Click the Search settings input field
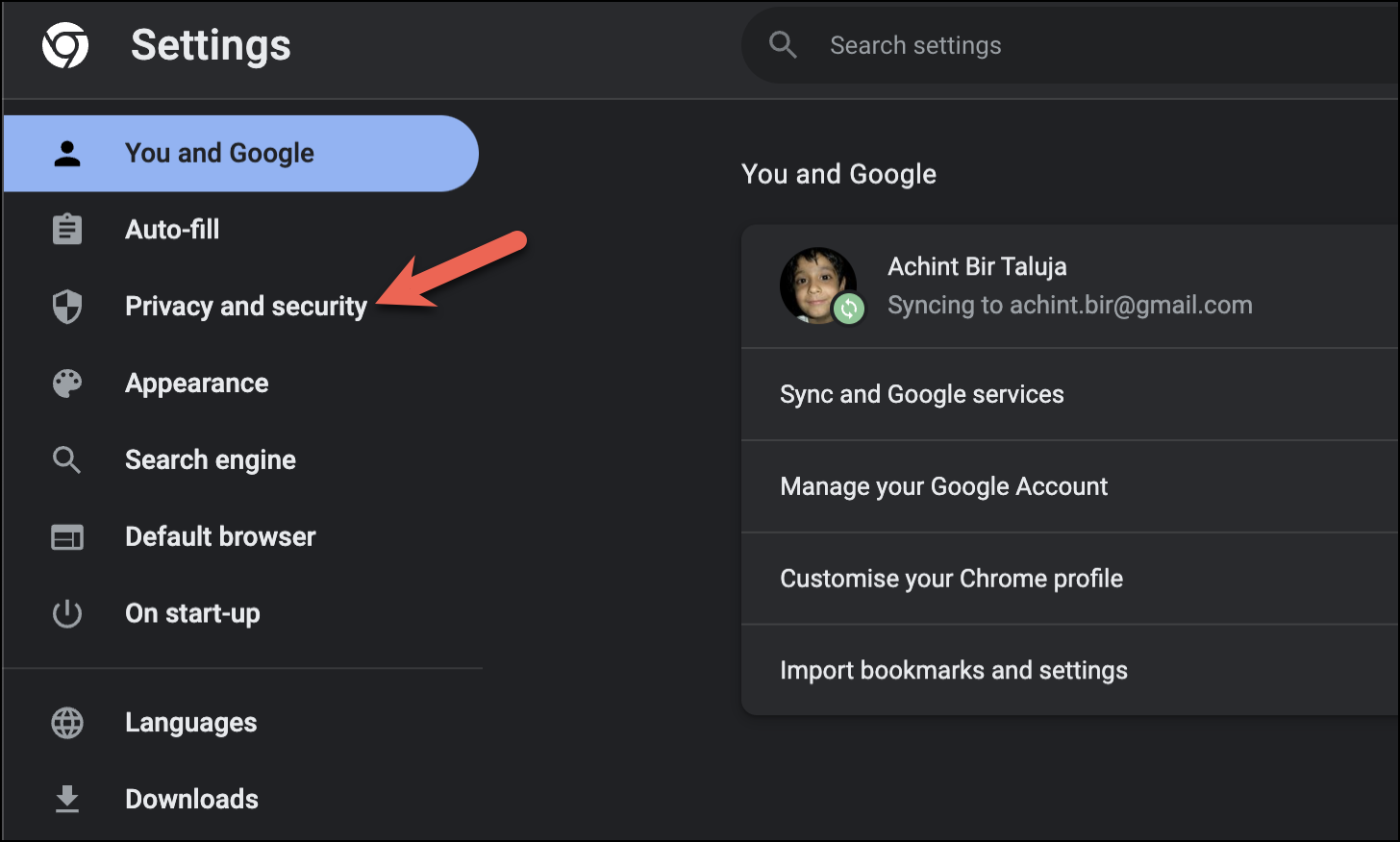The width and height of the screenshot is (1400, 842). pos(1058,45)
